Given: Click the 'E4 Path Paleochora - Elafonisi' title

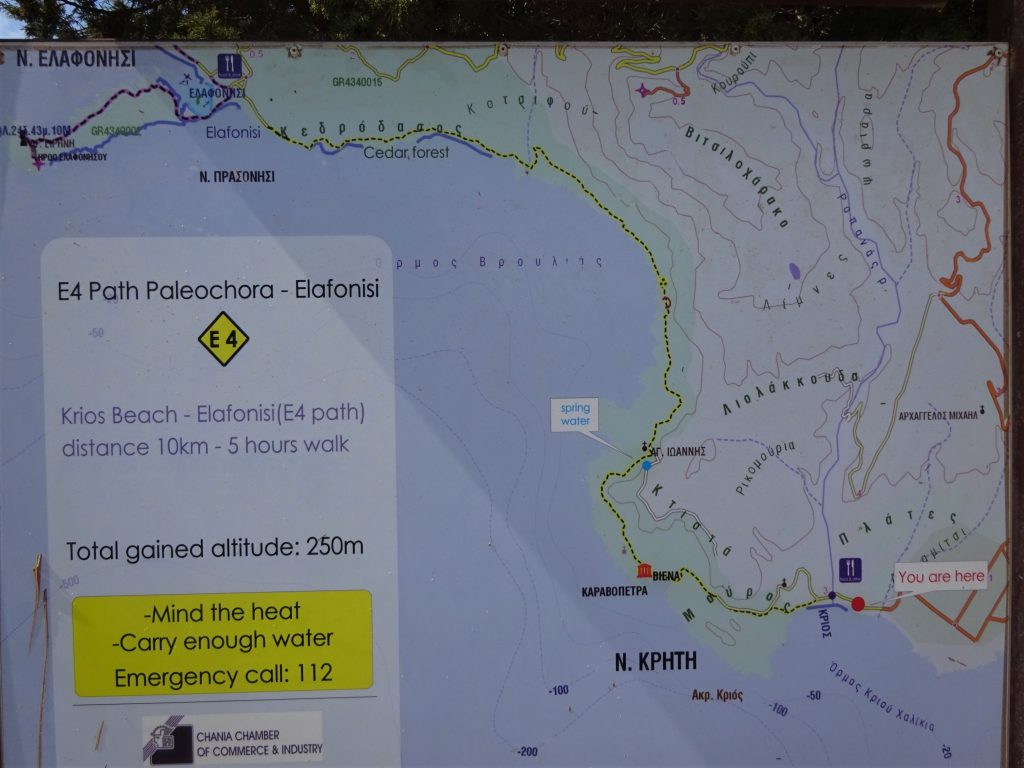Looking at the screenshot, I should (x=219, y=292).
